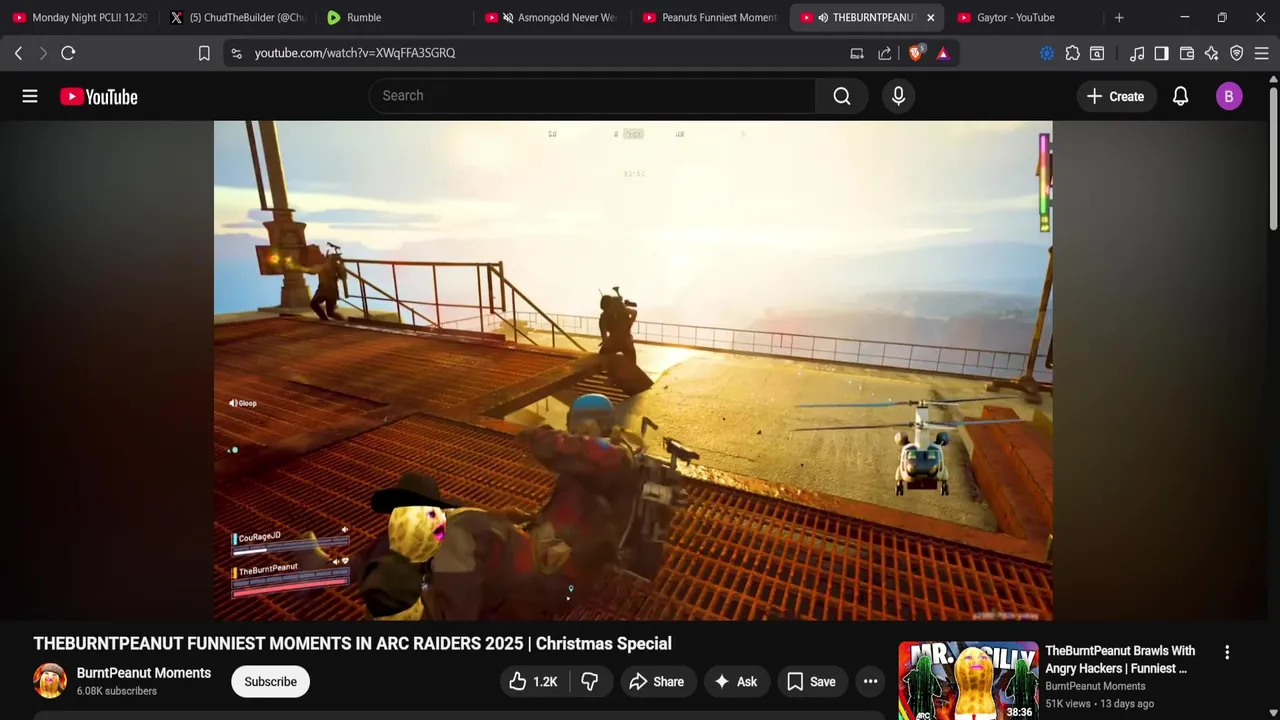Open the YouTube guide hamburger menu
Image resolution: width=1280 pixels, height=720 pixels.
[x=30, y=96]
